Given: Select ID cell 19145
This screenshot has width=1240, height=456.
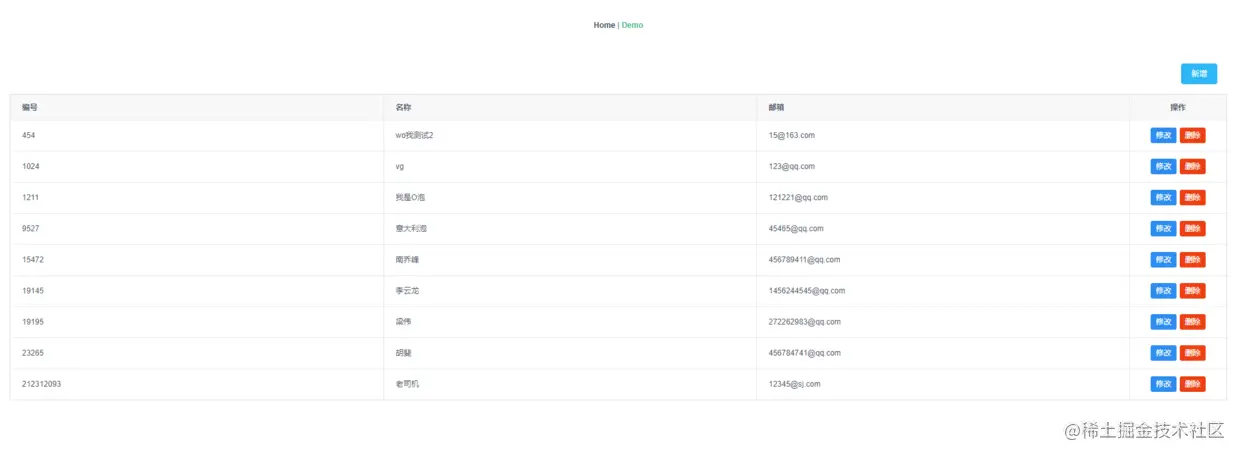Looking at the screenshot, I should tap(197, 290).
